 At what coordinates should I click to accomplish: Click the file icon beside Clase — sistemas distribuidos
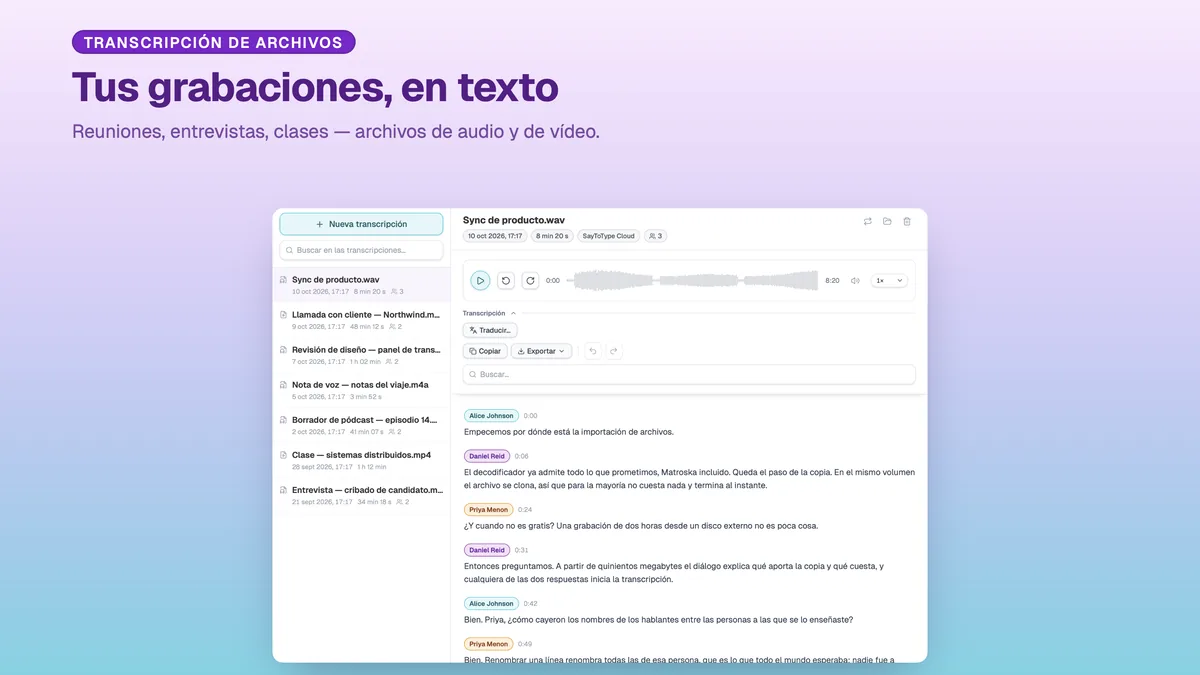click(284, 455)
